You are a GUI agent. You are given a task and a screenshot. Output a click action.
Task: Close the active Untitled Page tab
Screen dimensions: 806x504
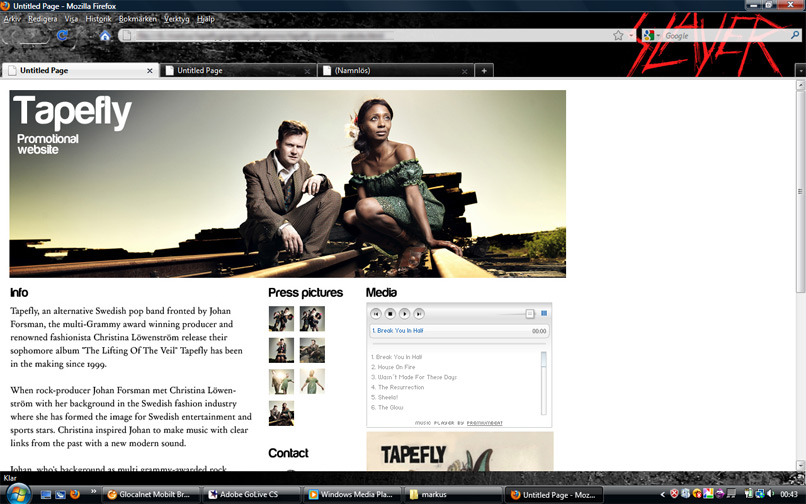[150, 71]
